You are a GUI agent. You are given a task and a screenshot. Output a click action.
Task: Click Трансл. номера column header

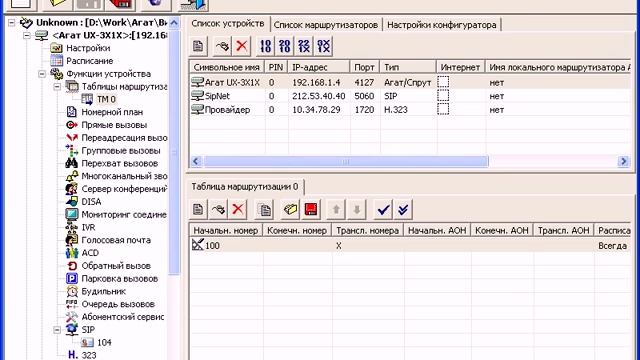pyautogui.click(x=367, y=231)
